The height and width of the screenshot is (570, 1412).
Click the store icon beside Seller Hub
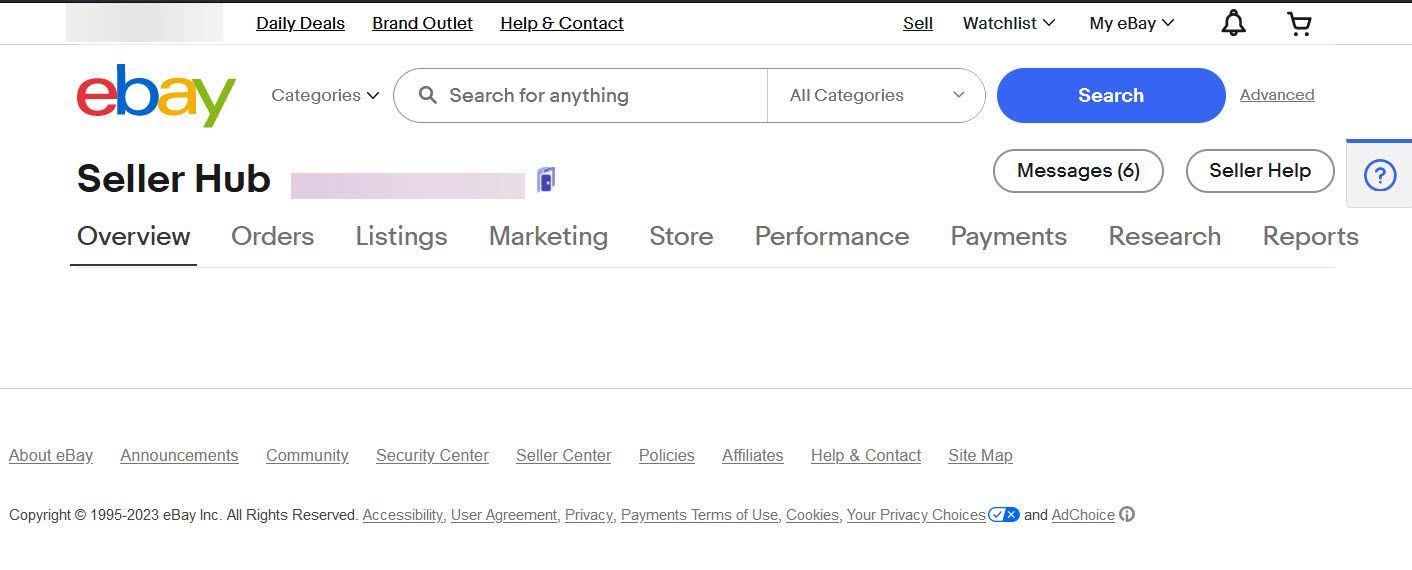[x=546, y=180]
